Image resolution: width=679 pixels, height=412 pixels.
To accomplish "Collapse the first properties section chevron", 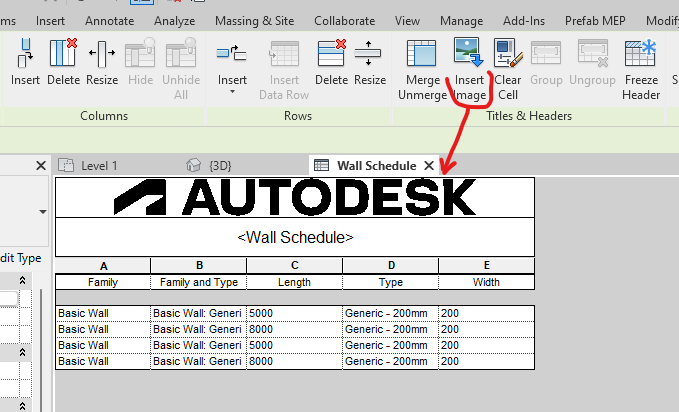I will click(23, 281).
